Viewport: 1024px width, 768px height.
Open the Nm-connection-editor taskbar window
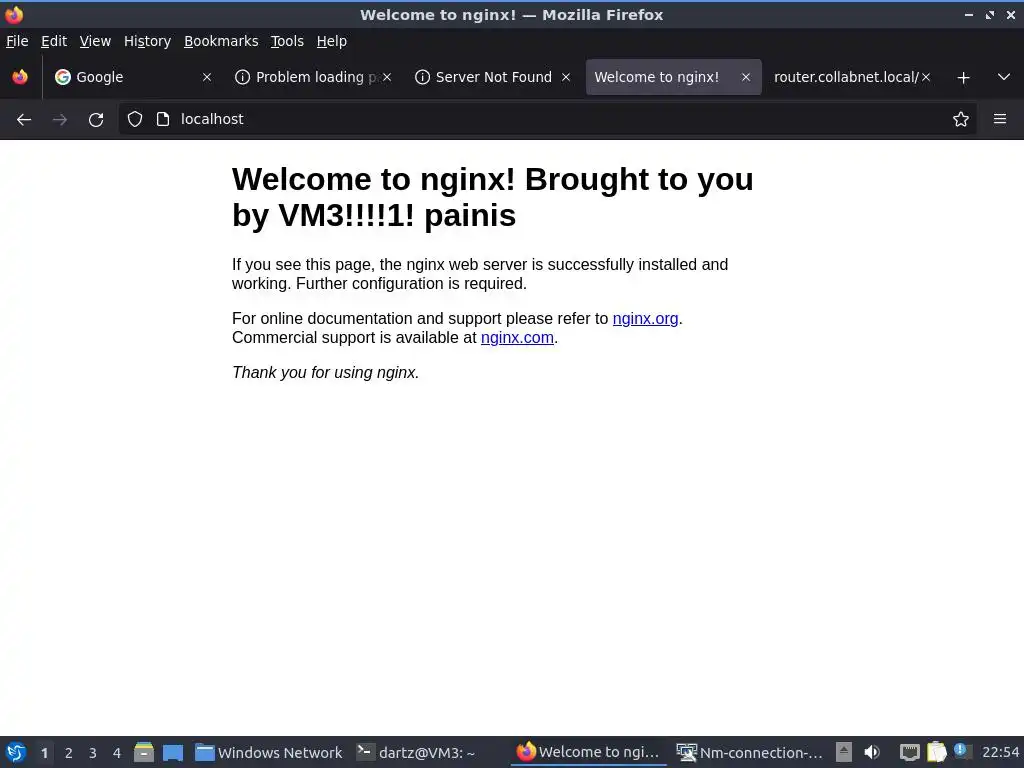(750, 752)
